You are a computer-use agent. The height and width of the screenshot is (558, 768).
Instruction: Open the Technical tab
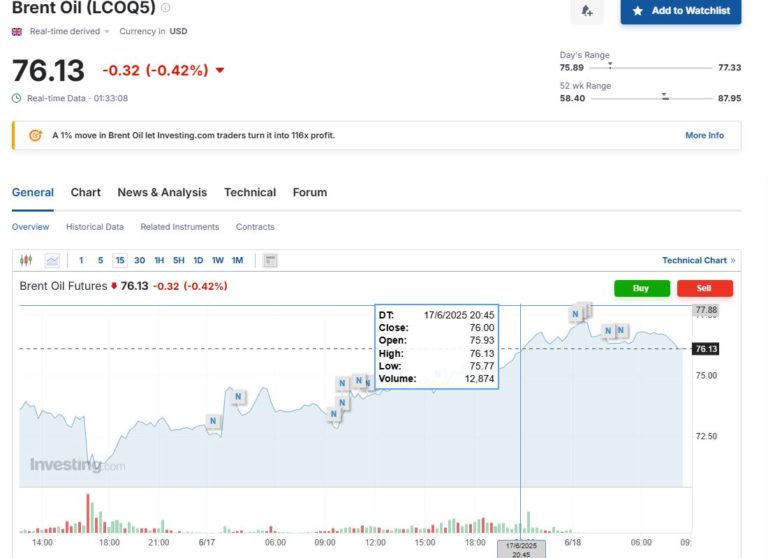[250, 192]
